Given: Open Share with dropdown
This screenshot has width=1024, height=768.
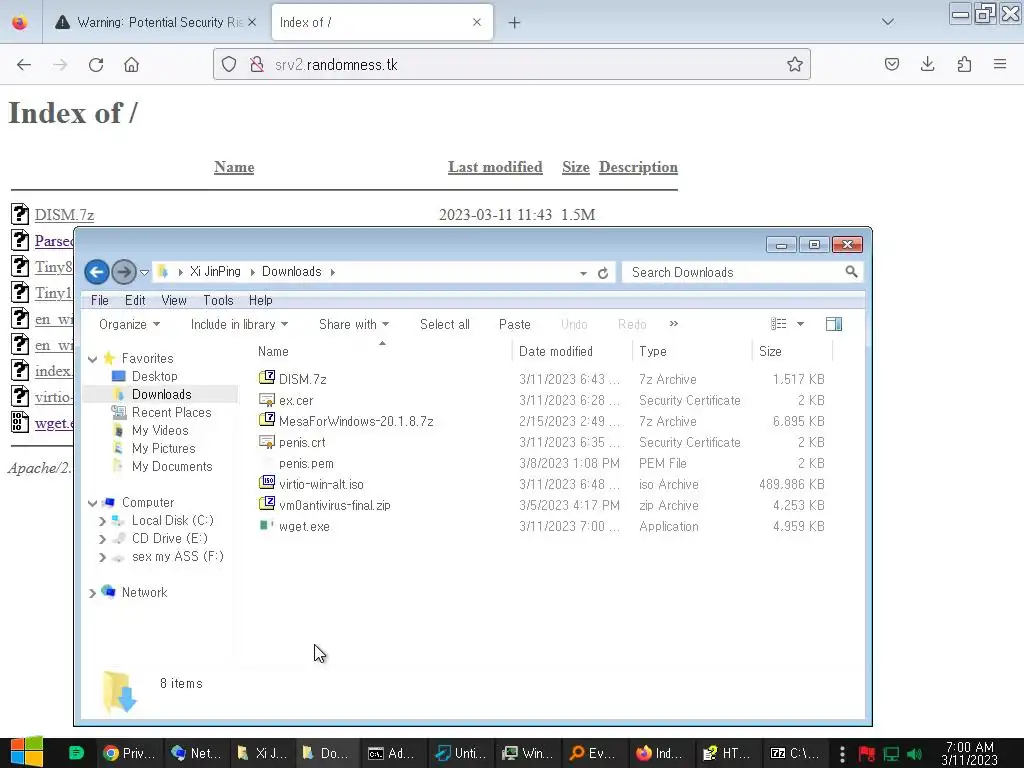Looking at the screenshot, I should (x=354, y=325).
